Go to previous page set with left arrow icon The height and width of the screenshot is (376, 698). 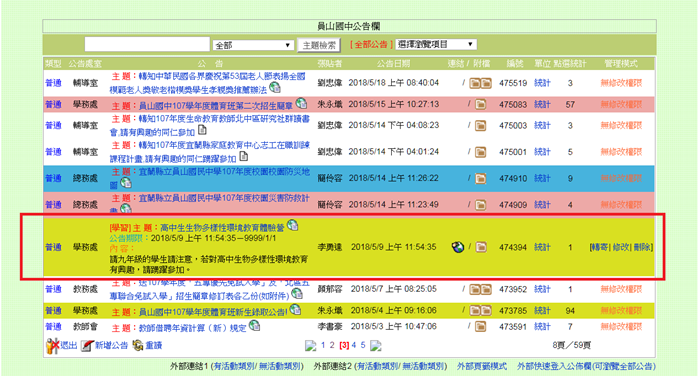tap(310, 345)
